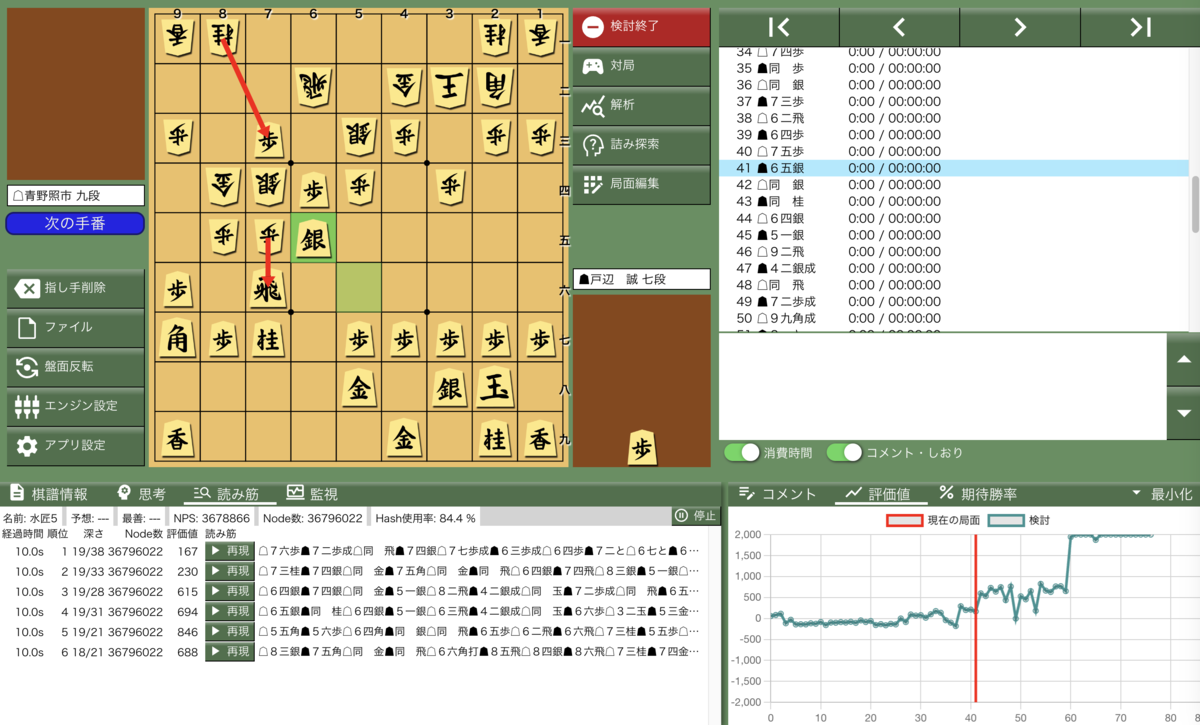The image size is (1200, 725).
Task: Open the コメント tab
Action: 775,492
